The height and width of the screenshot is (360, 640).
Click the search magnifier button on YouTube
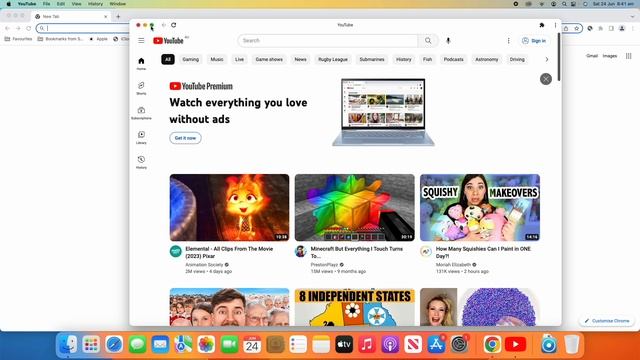(428, 41)
